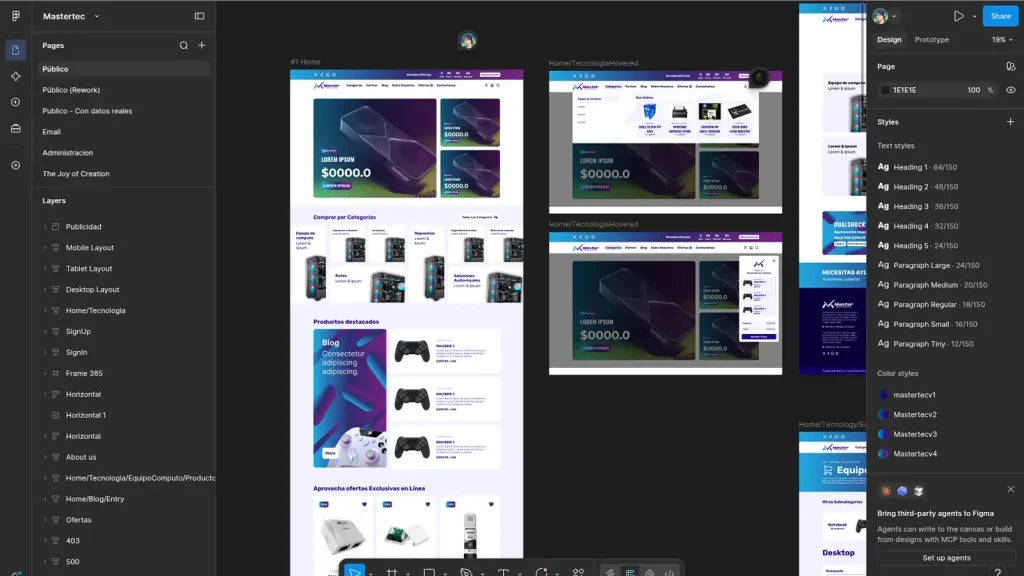Select the Move tool in bottom toolbar
The image size is (1024, 576).
click(355, 571)
